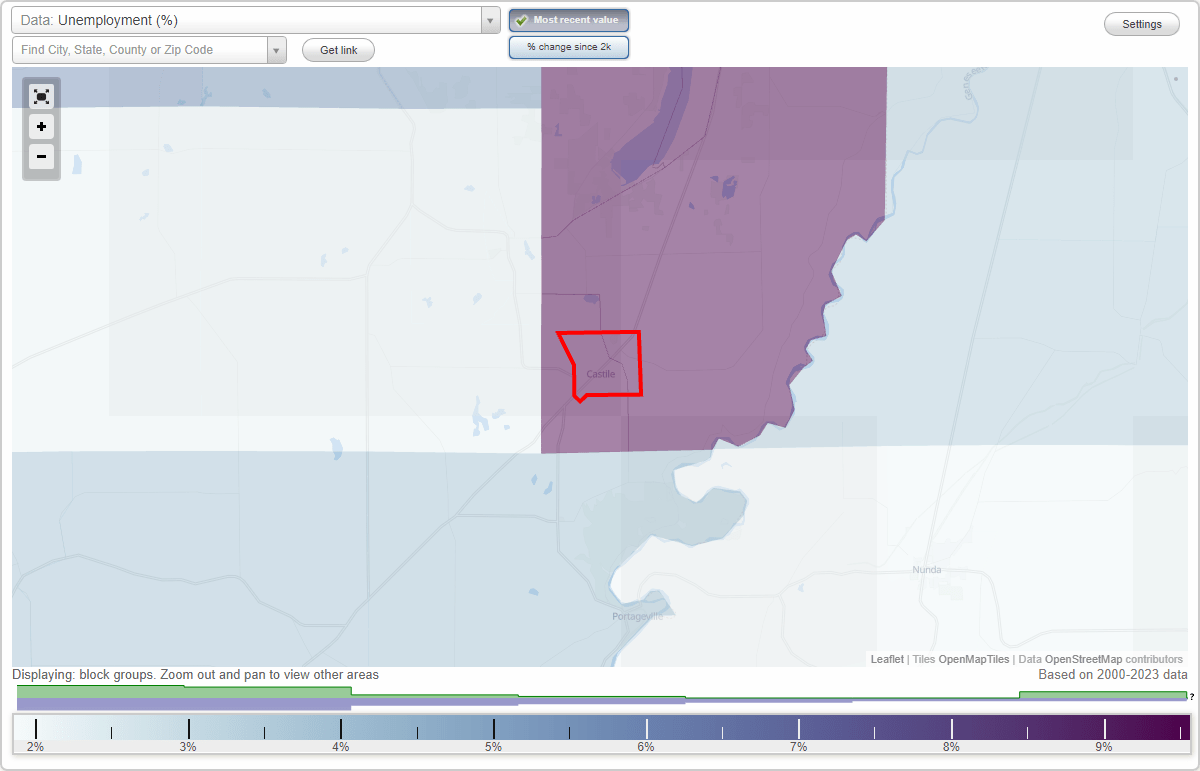Expand the location search dropdown arrow
1200x771 pixels.
[x=277, y=49]
